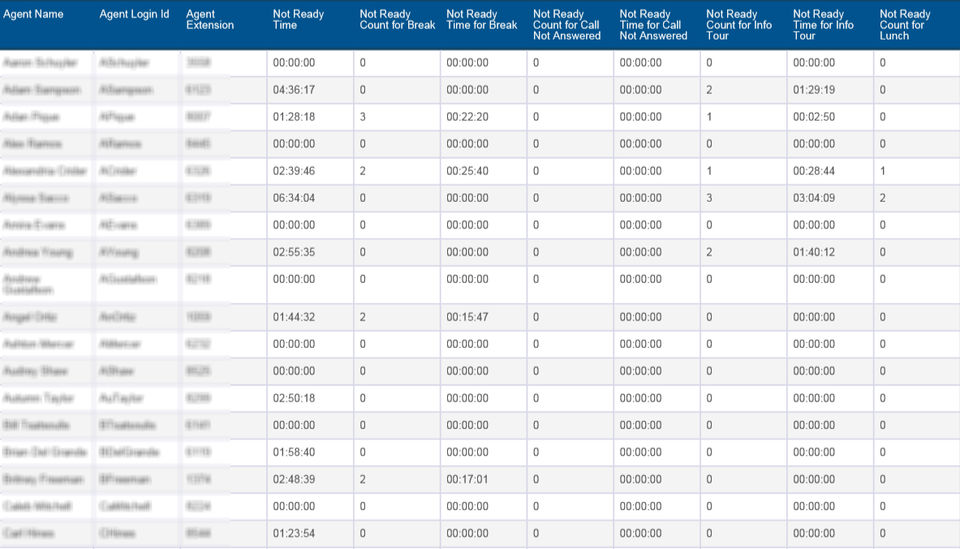Click Not Ready Count for Call Not Answered header
The width and height of the screenshot is (960, 549).
pos(567,25)
